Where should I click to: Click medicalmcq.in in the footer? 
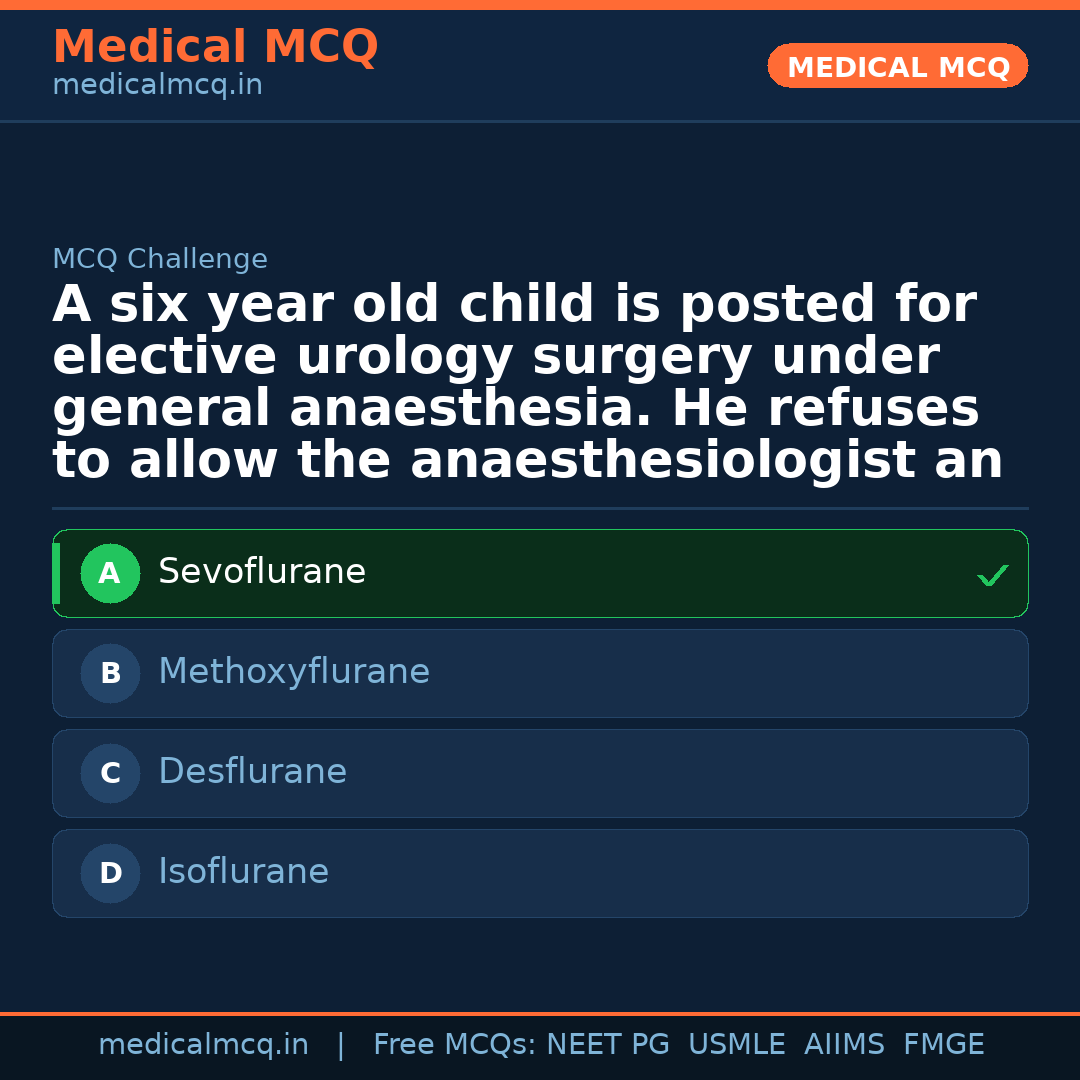[x=204, y=1043]
